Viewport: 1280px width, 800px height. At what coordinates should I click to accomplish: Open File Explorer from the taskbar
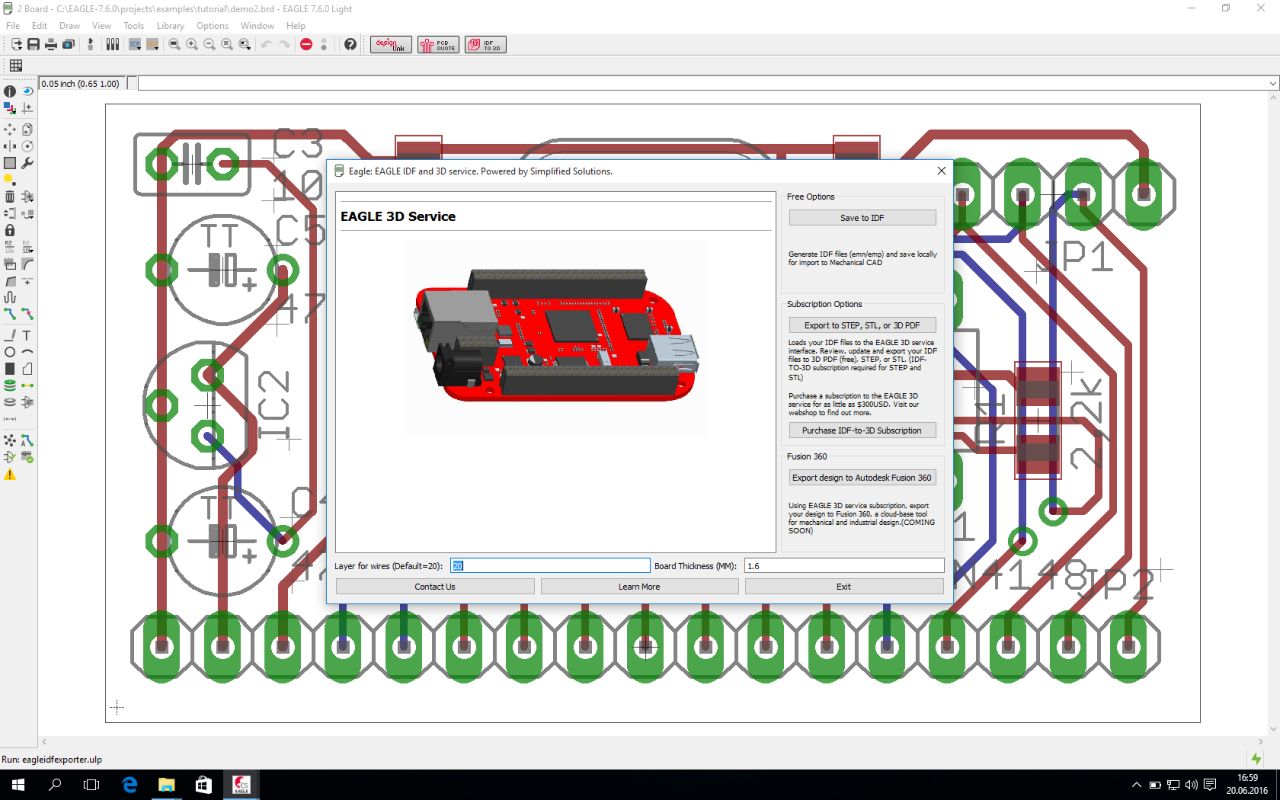(x=166, y=785)
